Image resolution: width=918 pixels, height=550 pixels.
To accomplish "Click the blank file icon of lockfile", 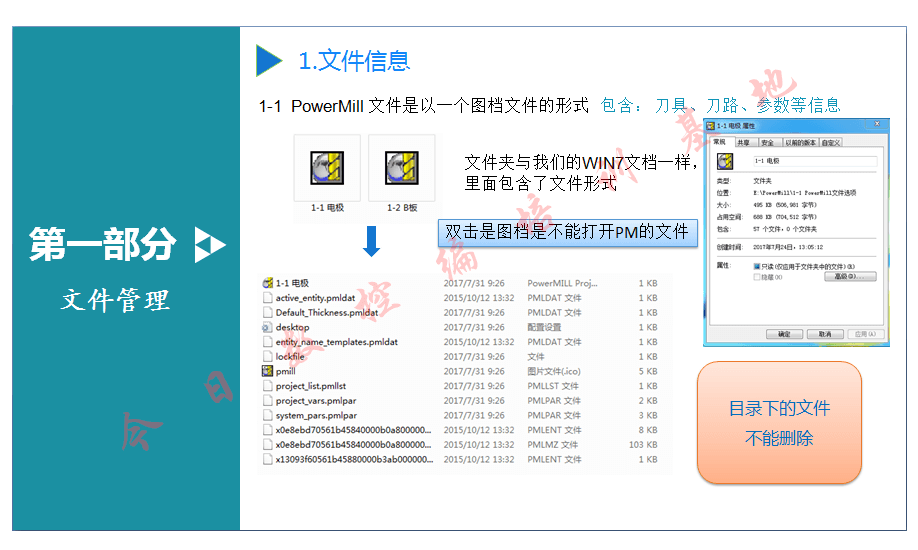I will (268, 356).
